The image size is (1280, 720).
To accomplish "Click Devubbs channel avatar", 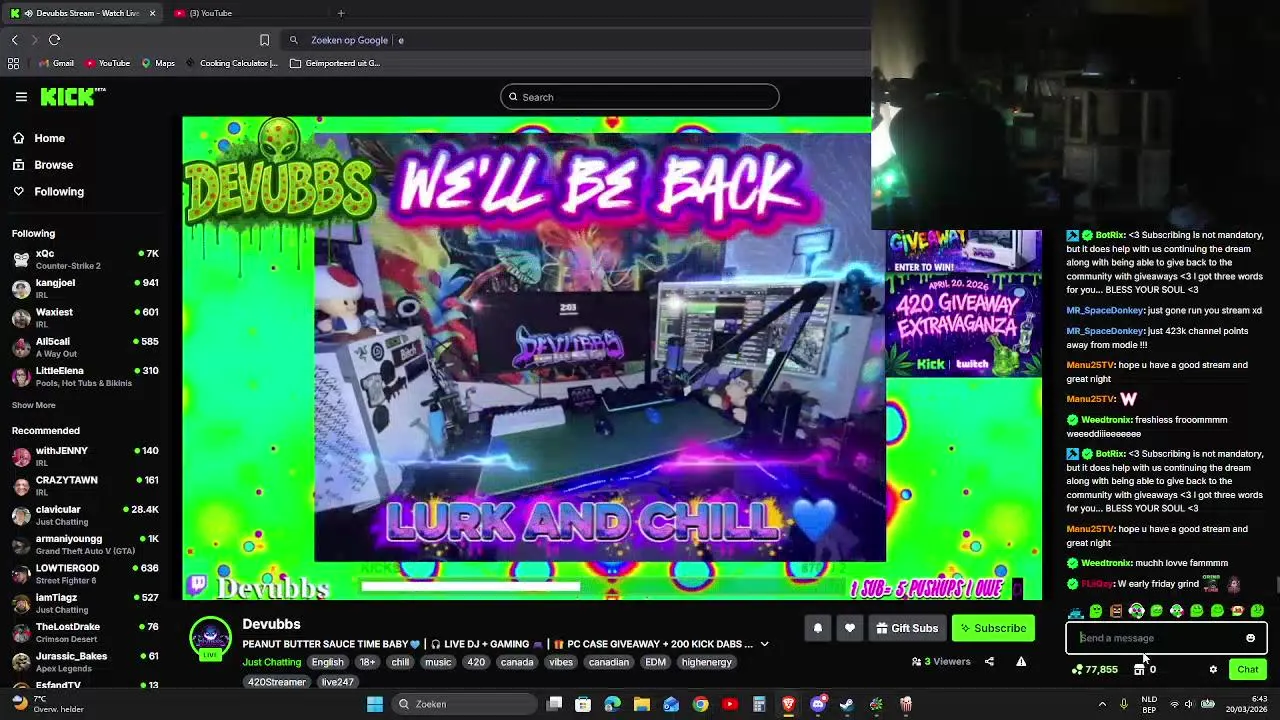I will coord(210,638).
